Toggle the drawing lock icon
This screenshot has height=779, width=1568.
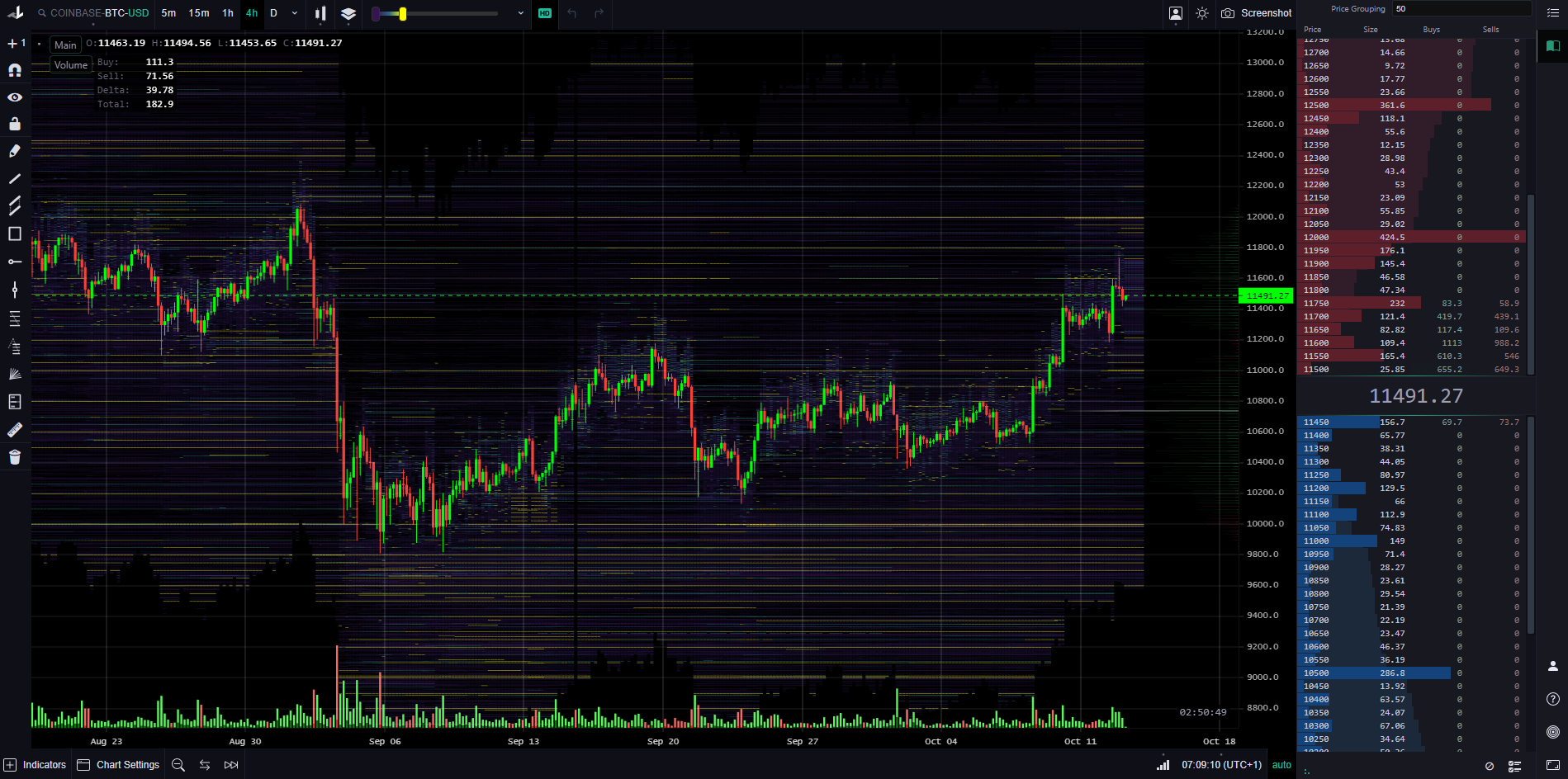point(14,125)
